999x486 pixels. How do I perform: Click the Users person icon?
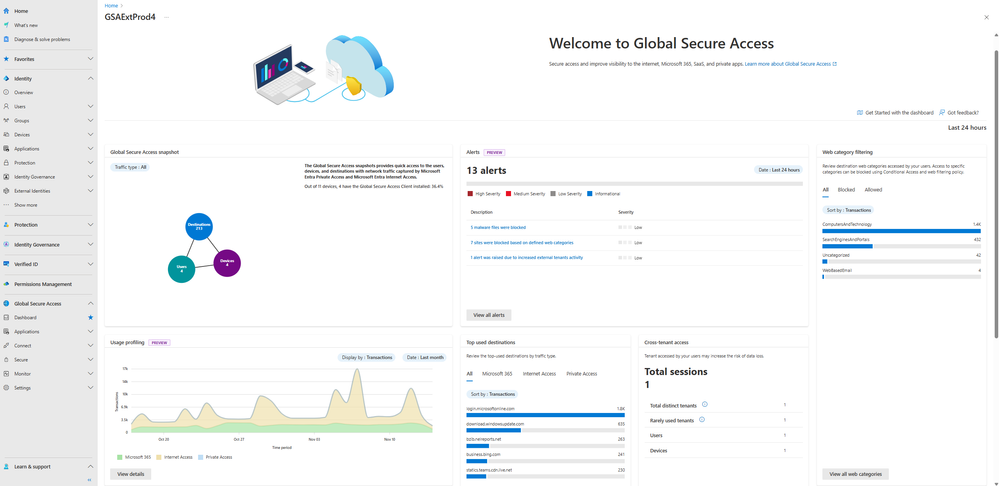6,106
